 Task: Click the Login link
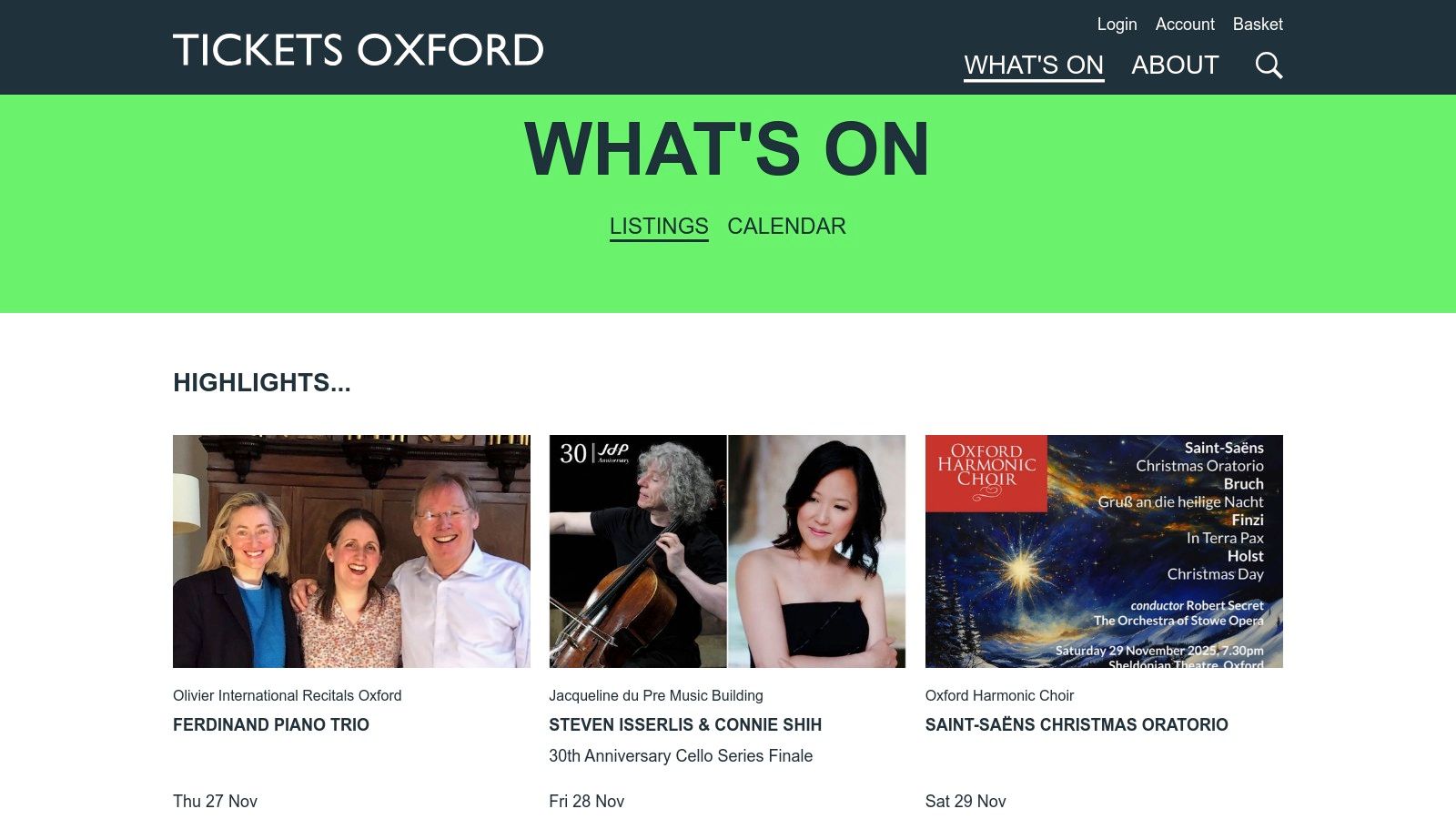[x=1117, y=25]
